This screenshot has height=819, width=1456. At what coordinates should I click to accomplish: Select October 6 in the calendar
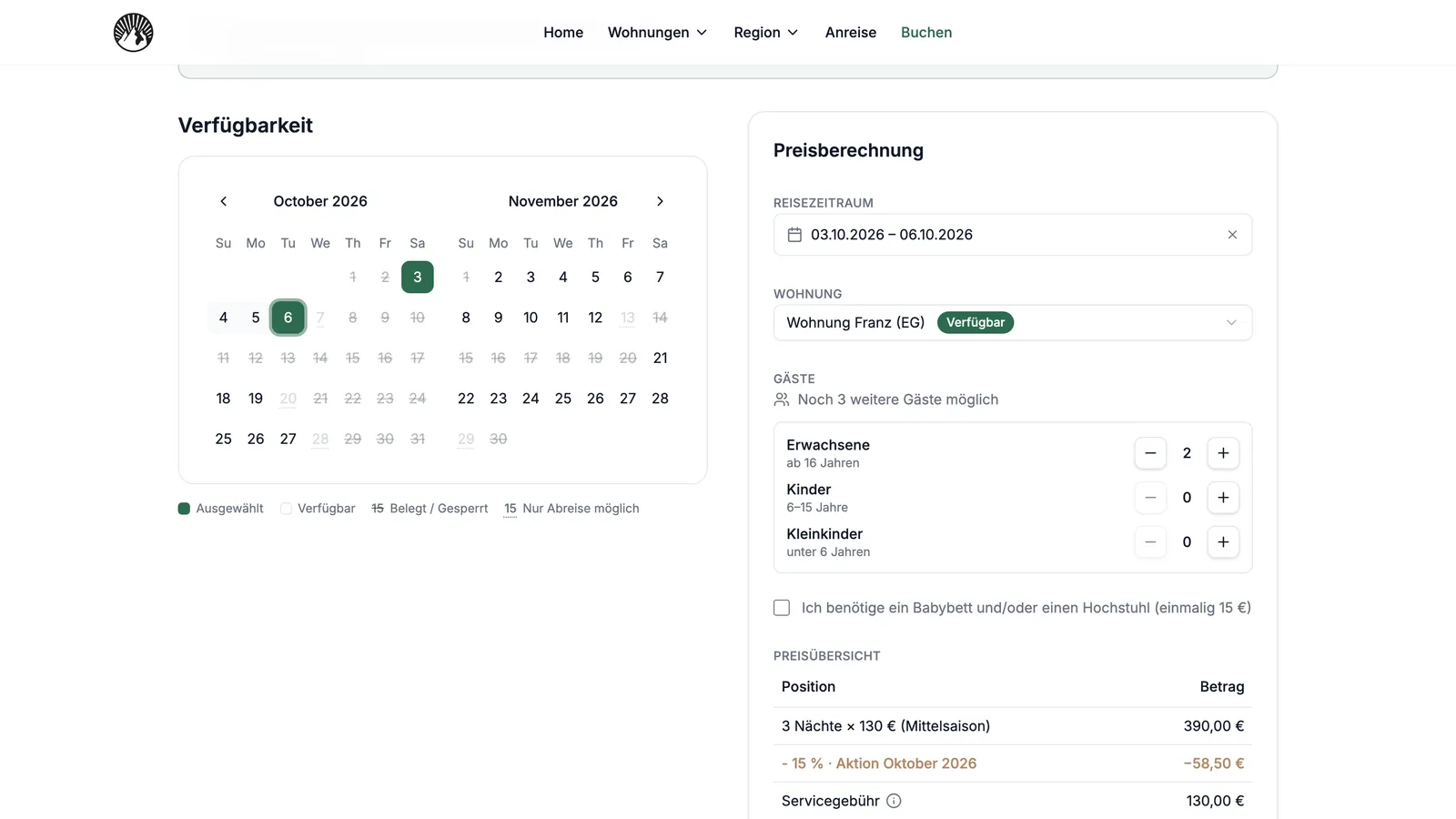(x=288, y=318)
